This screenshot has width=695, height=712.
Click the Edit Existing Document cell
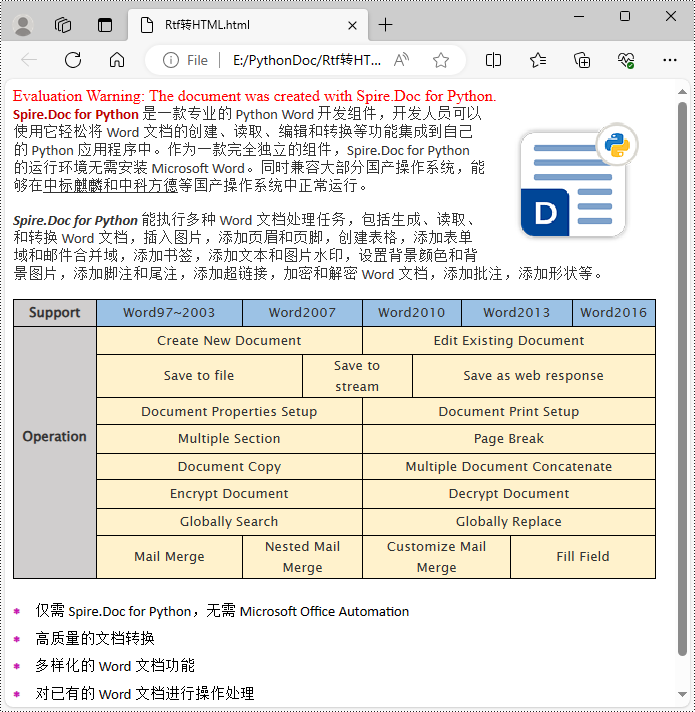point(509,341)
